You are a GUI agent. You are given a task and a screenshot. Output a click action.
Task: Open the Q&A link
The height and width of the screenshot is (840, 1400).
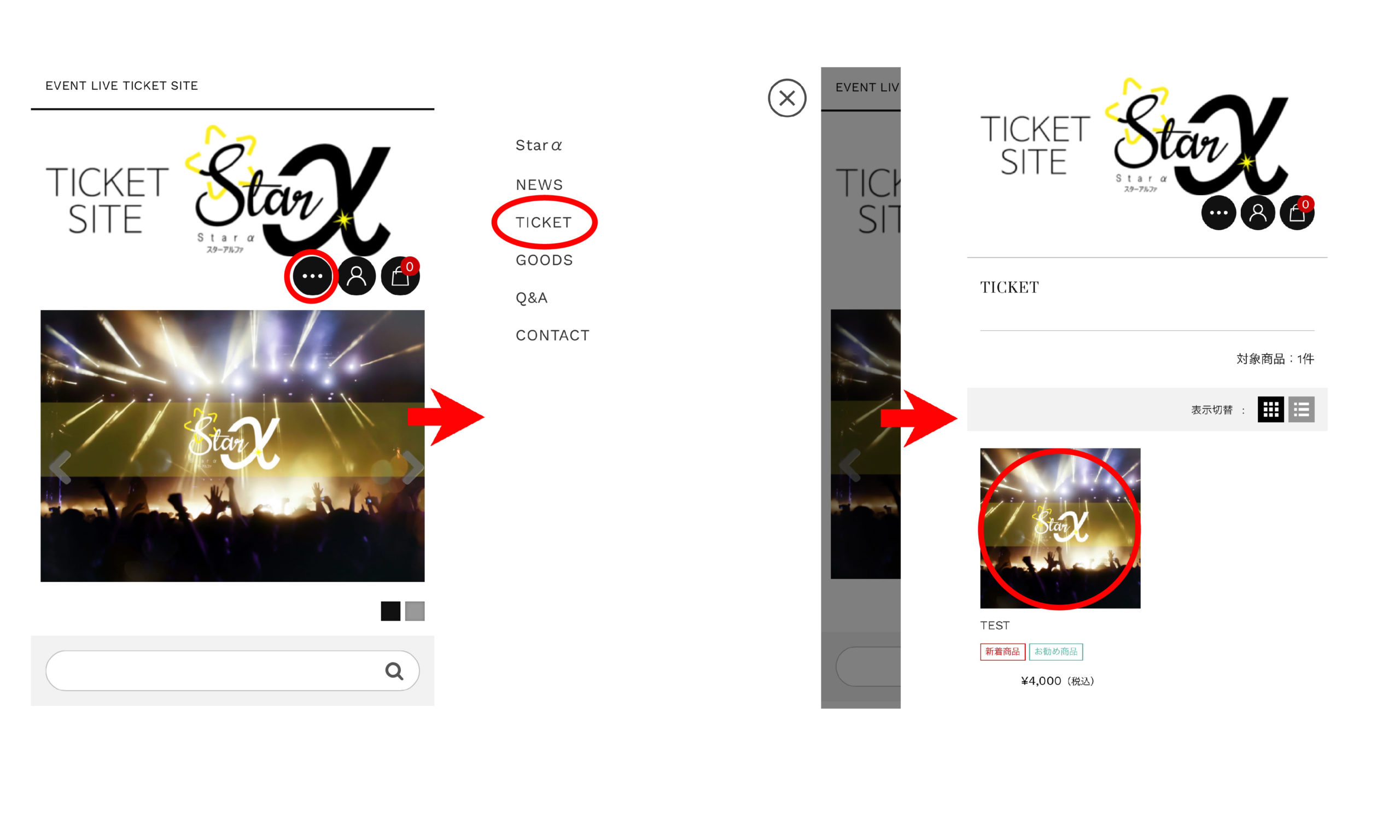[x=532, y=297]
